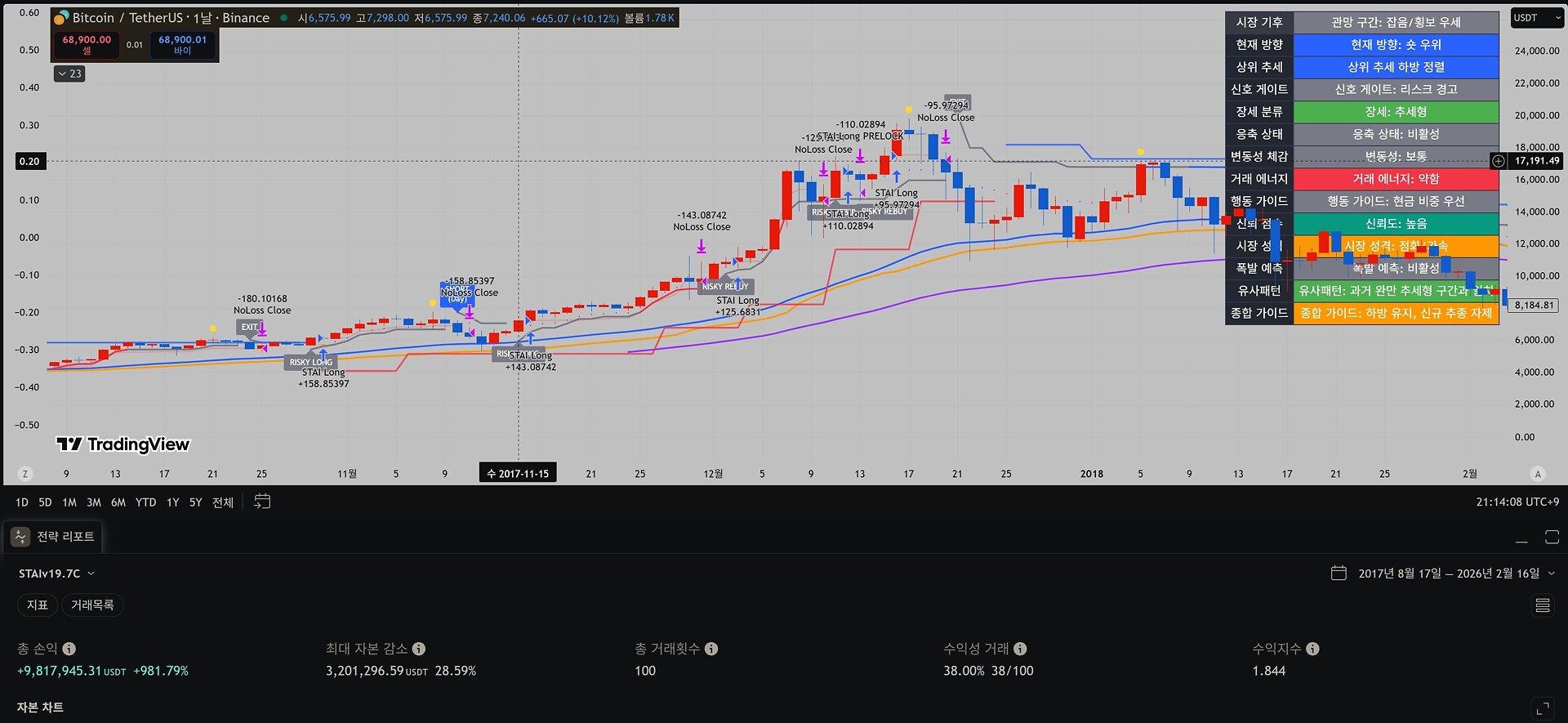Click the 2017년 8월 17일 date range text

click(x=1449, y=573)
